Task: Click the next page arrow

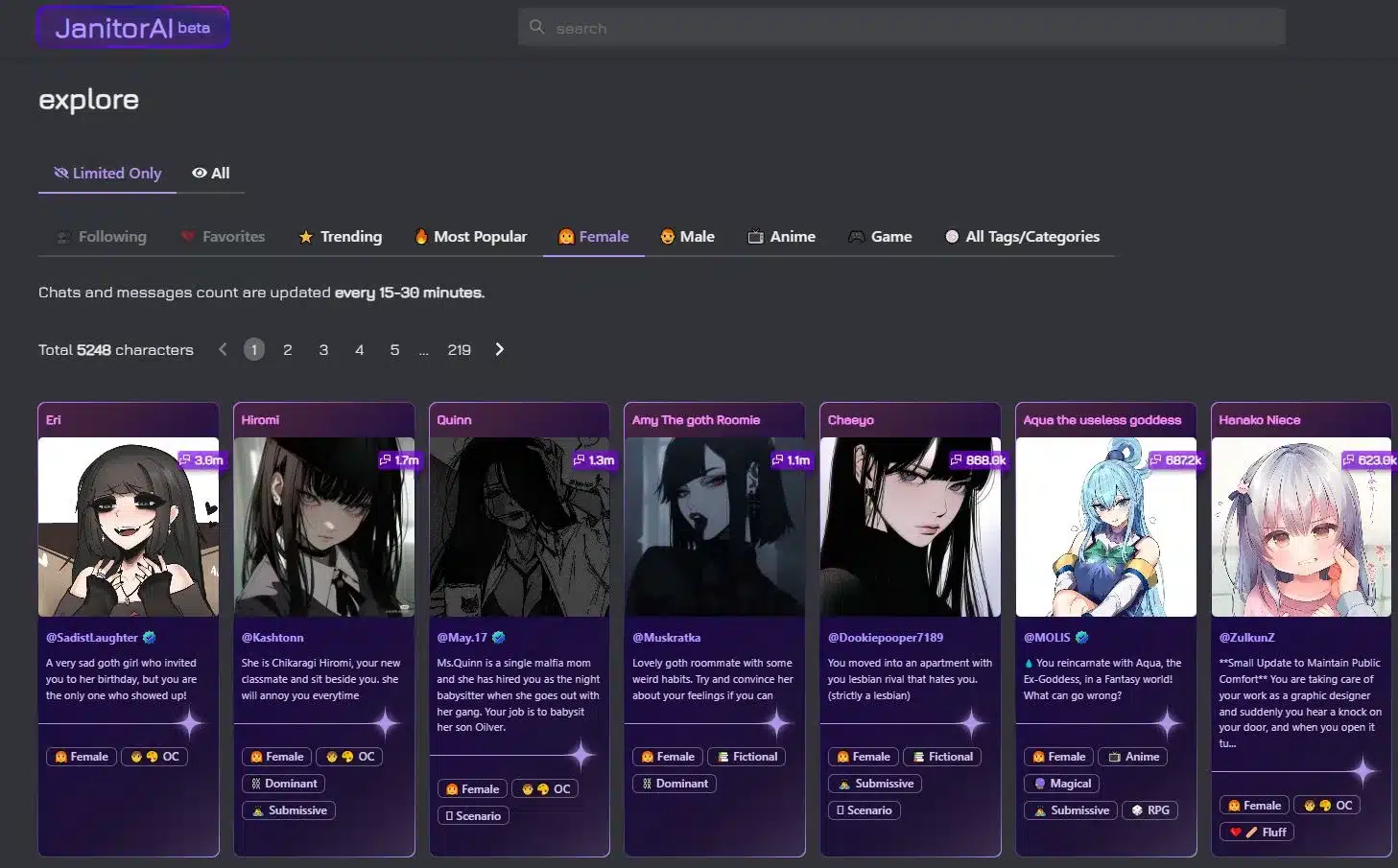Action: 499,349
